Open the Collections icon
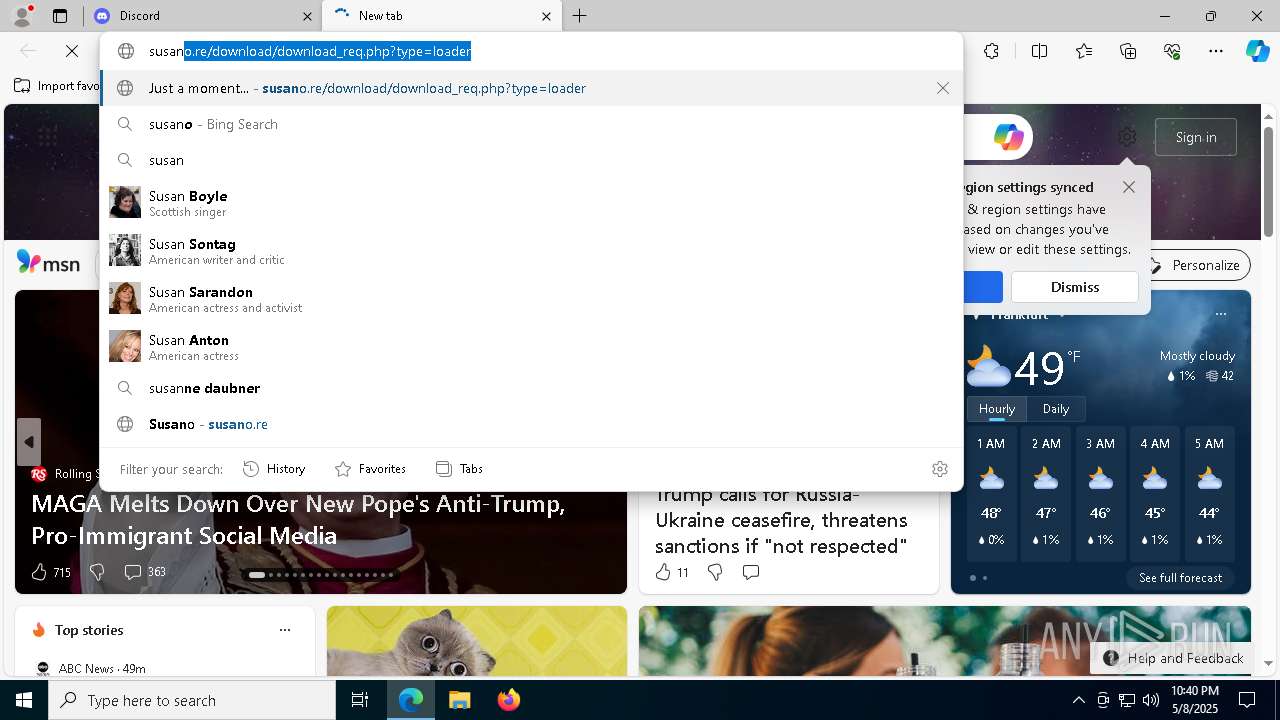This screenshot has height=720, width=1280. coord(1128,51)
